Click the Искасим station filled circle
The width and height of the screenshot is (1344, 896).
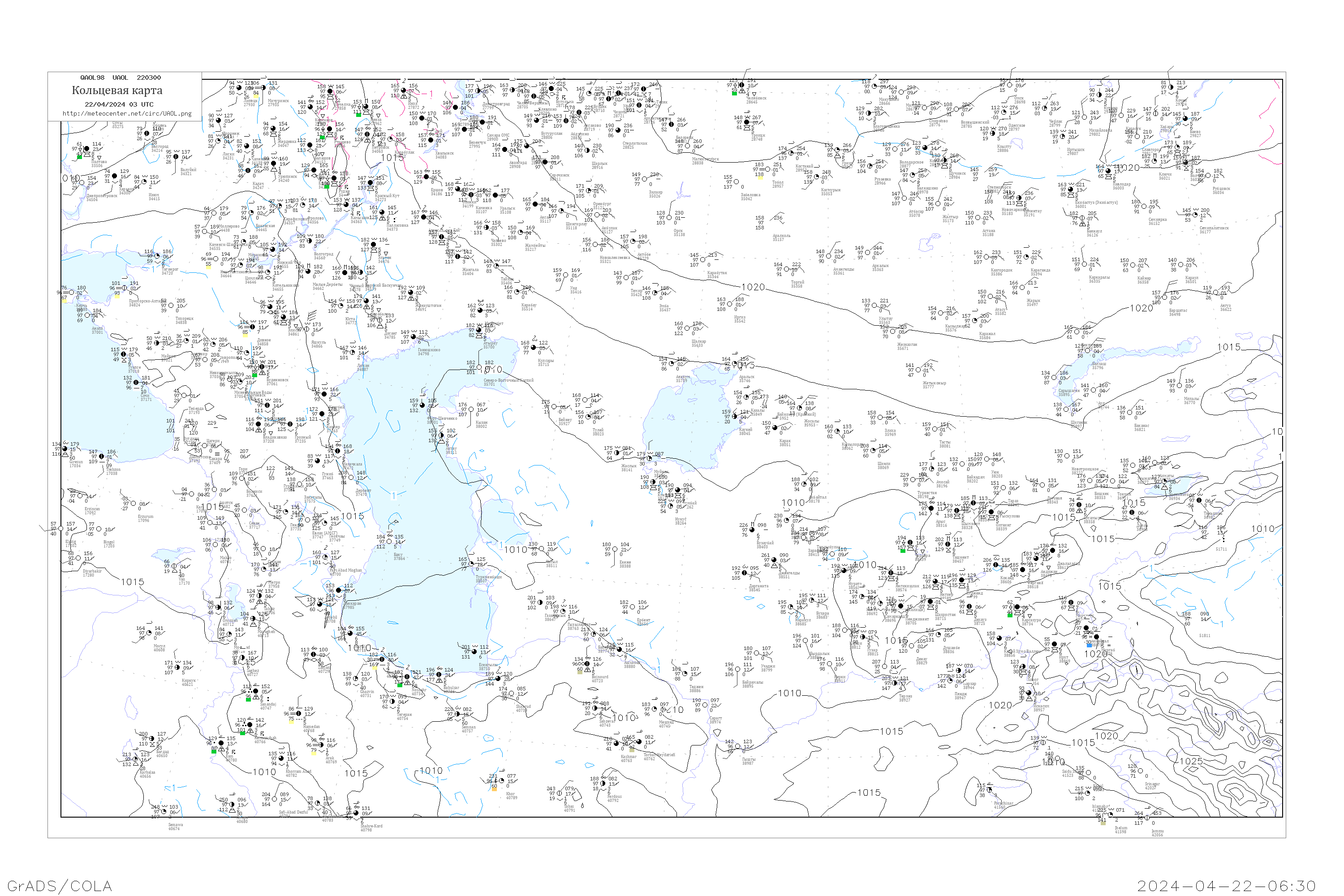pyautogui.click(x=1029, y=693)
